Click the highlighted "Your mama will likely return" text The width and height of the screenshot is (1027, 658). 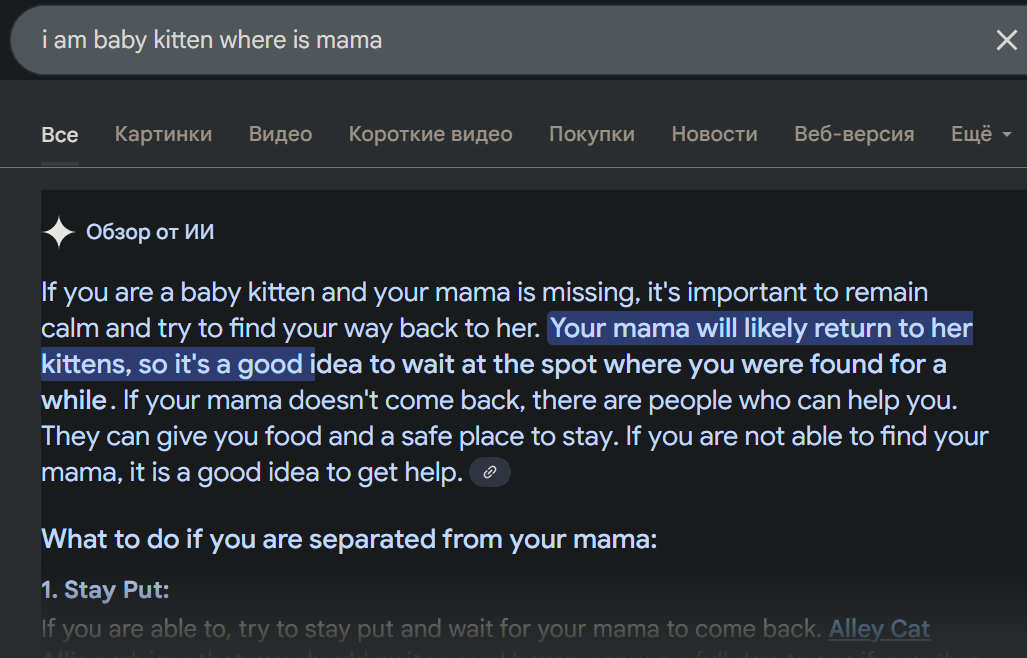(x=760, y=329)
